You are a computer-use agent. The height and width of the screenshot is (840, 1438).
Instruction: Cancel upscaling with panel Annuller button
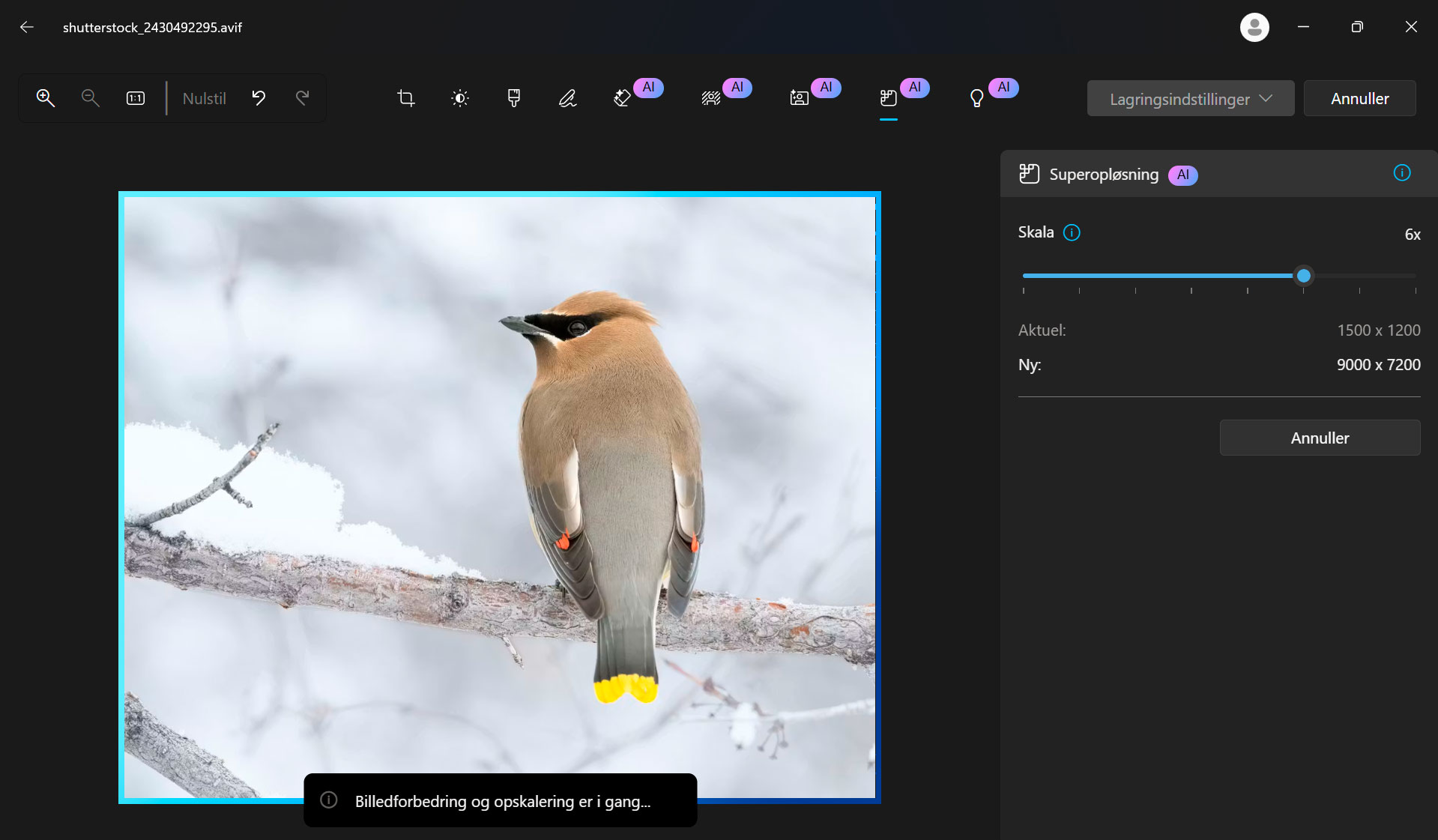point(1320,438)
